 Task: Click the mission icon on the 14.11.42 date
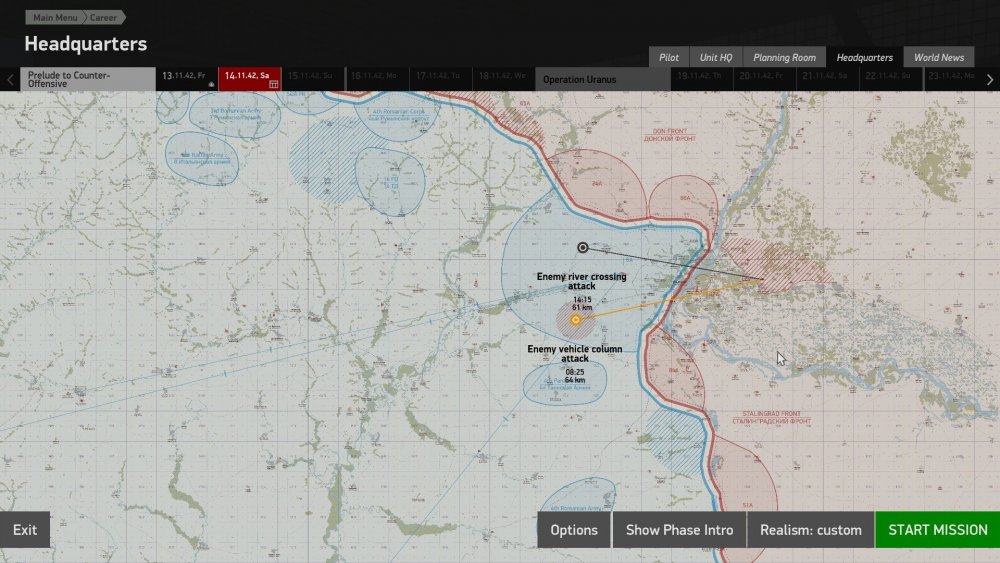274,85
